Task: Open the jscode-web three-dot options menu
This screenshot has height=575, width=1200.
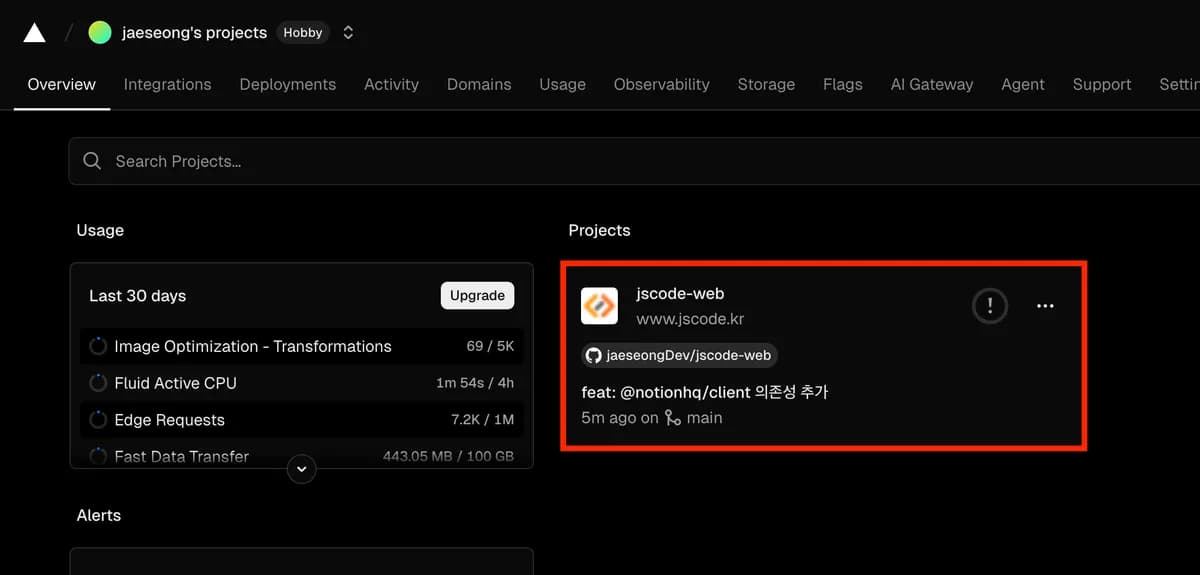Action: (x=1045, y=306)
